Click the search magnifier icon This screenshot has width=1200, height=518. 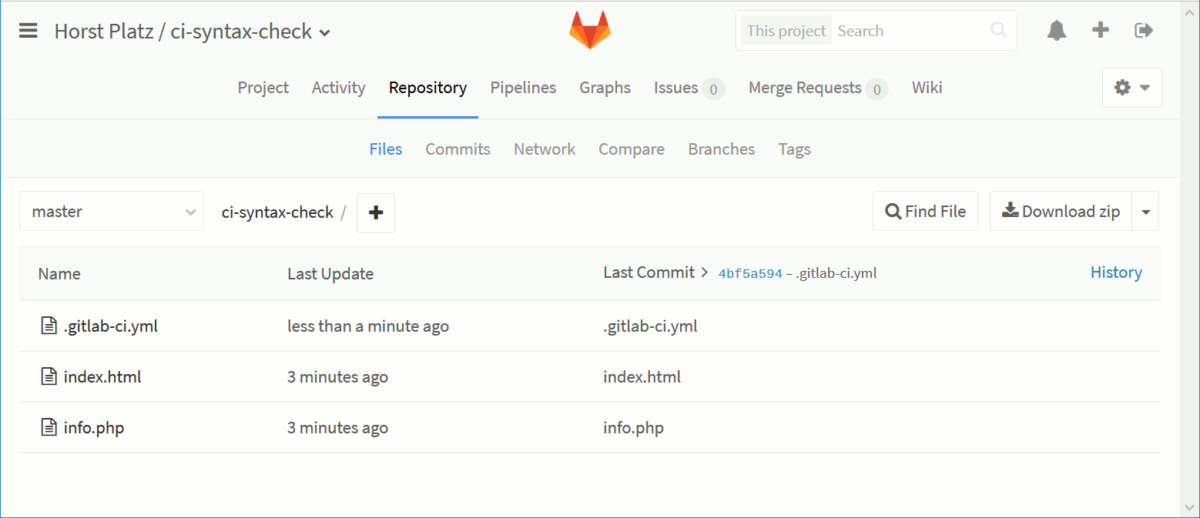(998, 31)
